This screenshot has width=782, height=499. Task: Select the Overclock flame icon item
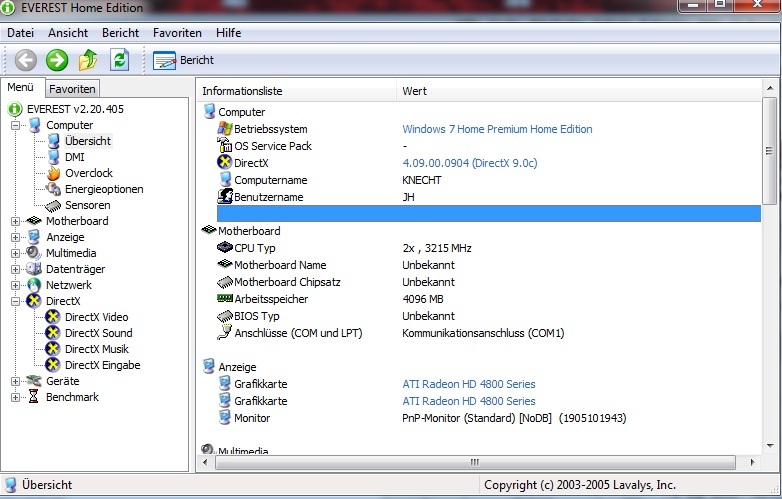pos(88,173)
